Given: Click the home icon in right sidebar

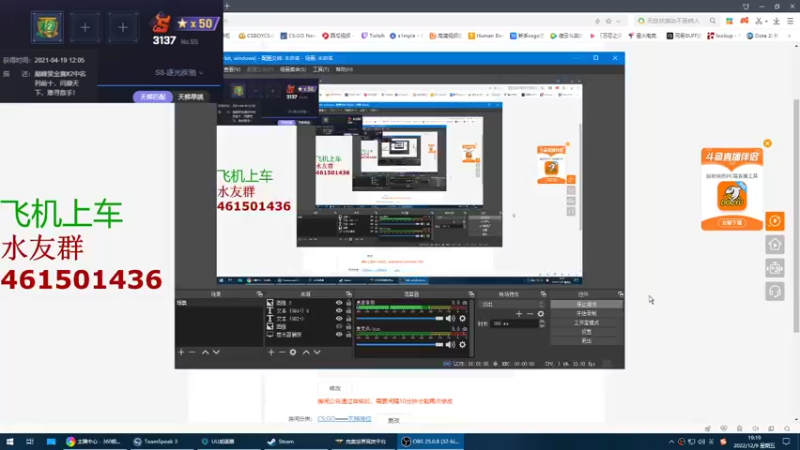Looking at the screenshot, I should [x=774, y=245].
